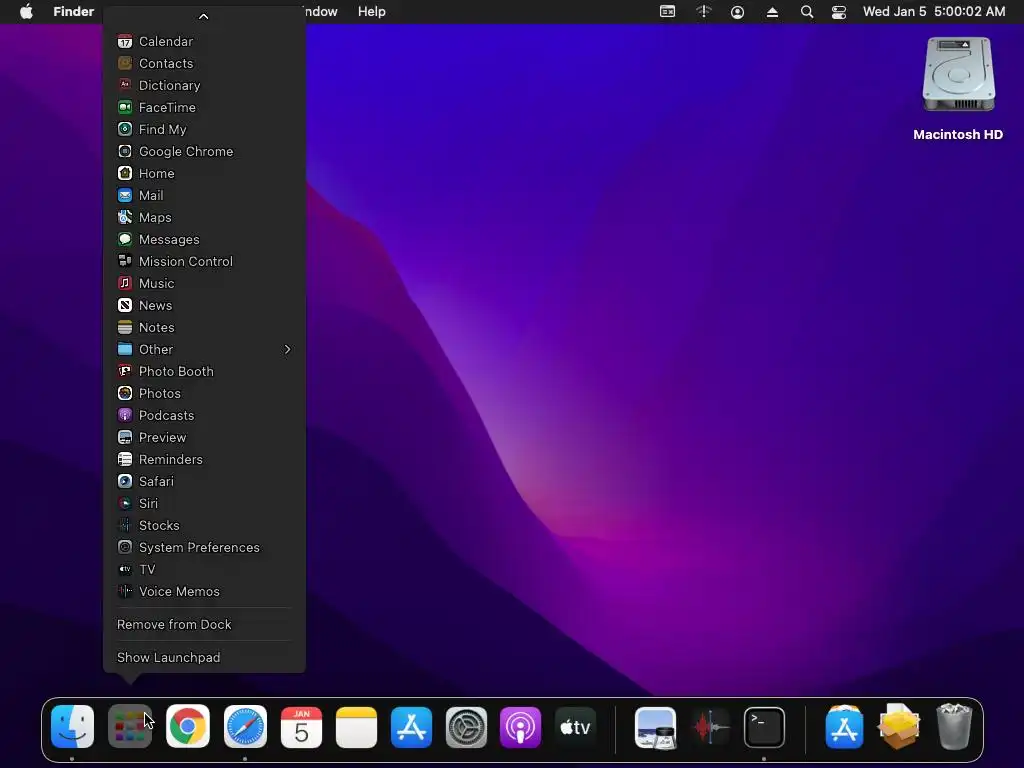Open the Apple menu
Viewport: 1024px width, 768px height.
(26, 12)
